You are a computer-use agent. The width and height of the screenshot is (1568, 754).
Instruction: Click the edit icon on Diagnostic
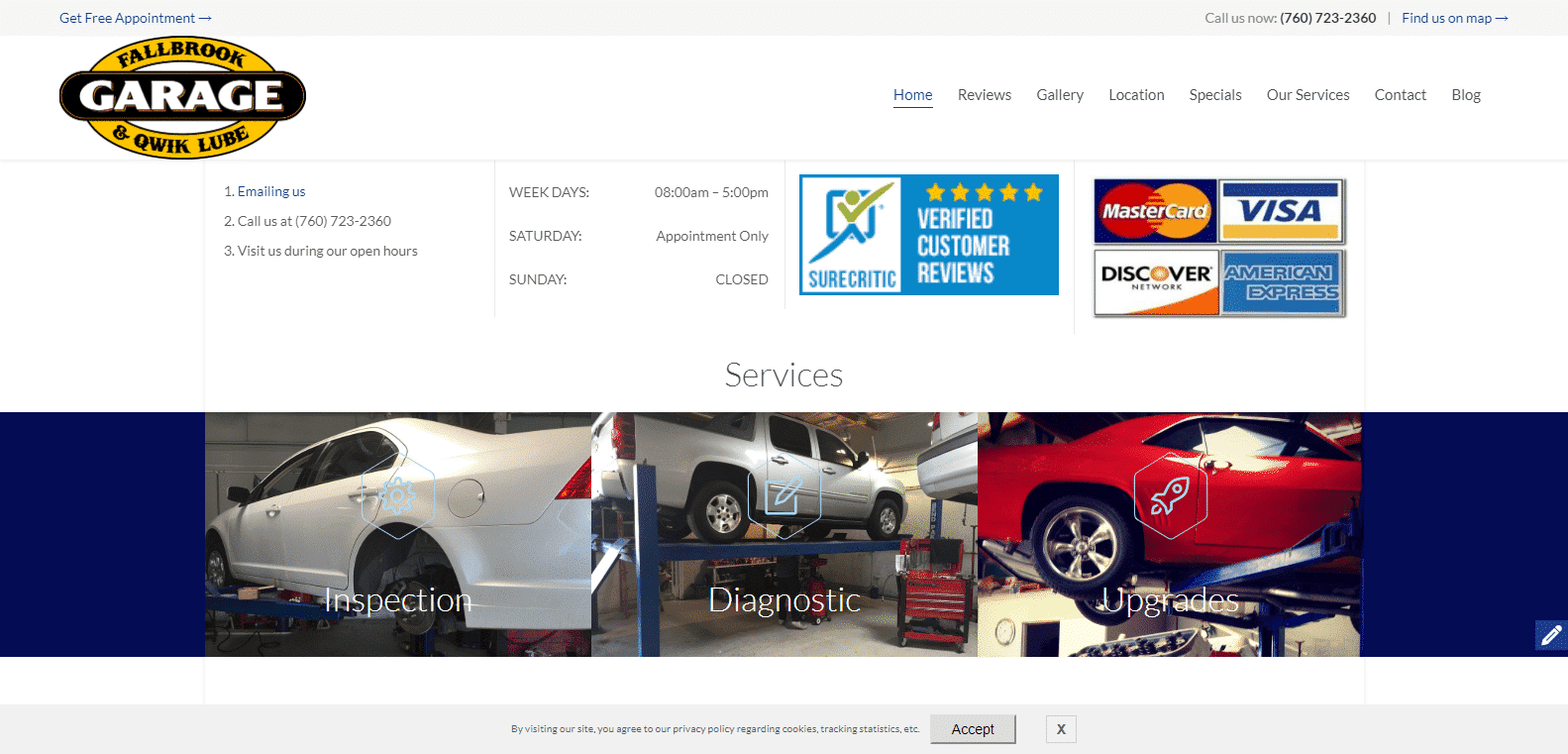point(784,495)
